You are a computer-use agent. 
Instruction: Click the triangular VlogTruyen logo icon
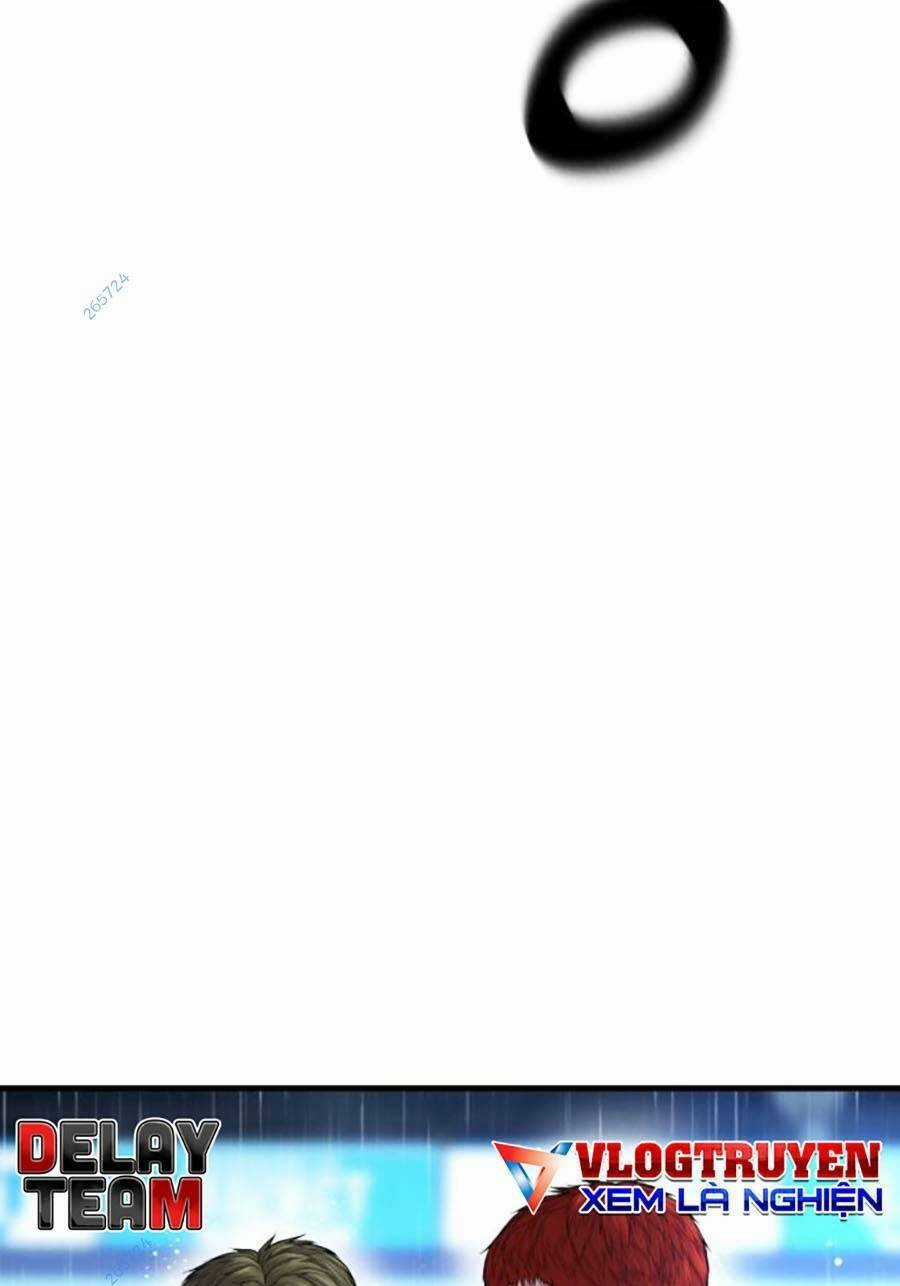pyautogui.click(x=534, y=1177)
